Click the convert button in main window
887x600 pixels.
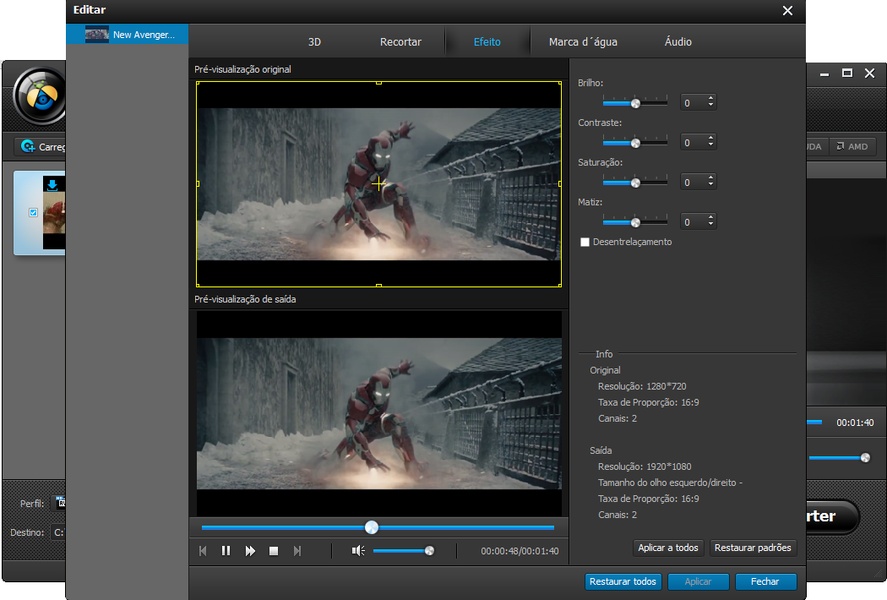[x=832, y=516]
